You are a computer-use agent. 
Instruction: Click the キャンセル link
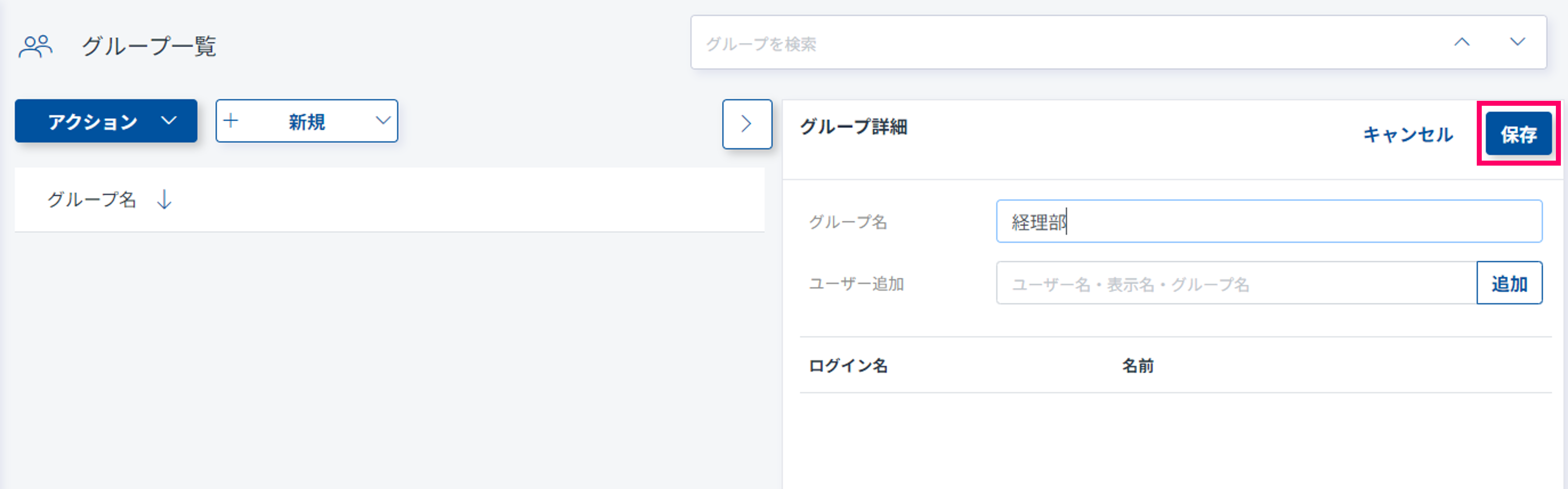point(1407,134)
